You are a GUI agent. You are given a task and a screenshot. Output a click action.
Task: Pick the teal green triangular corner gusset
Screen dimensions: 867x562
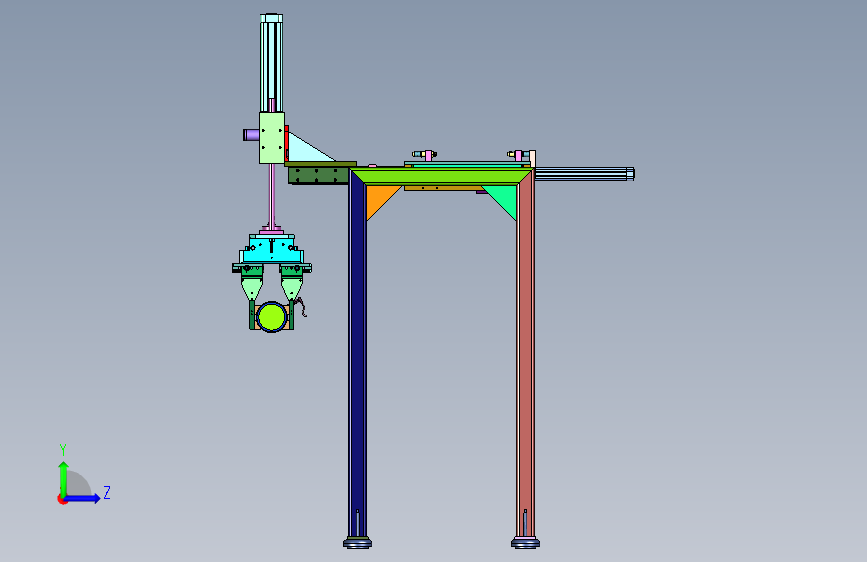[x=504, y=199]
